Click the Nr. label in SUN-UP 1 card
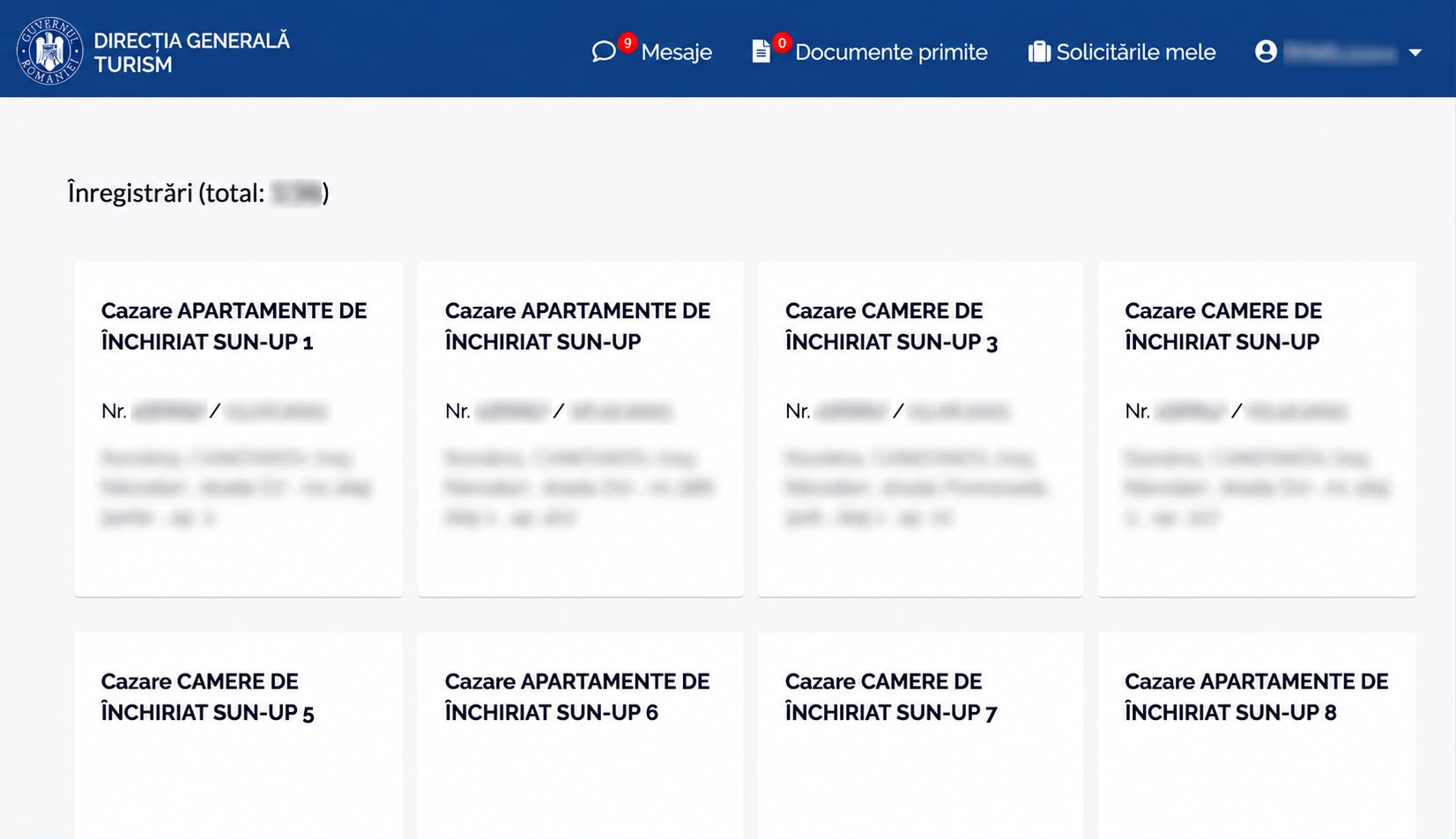This screenshot has height=839, width=1456. coord(114,412)
